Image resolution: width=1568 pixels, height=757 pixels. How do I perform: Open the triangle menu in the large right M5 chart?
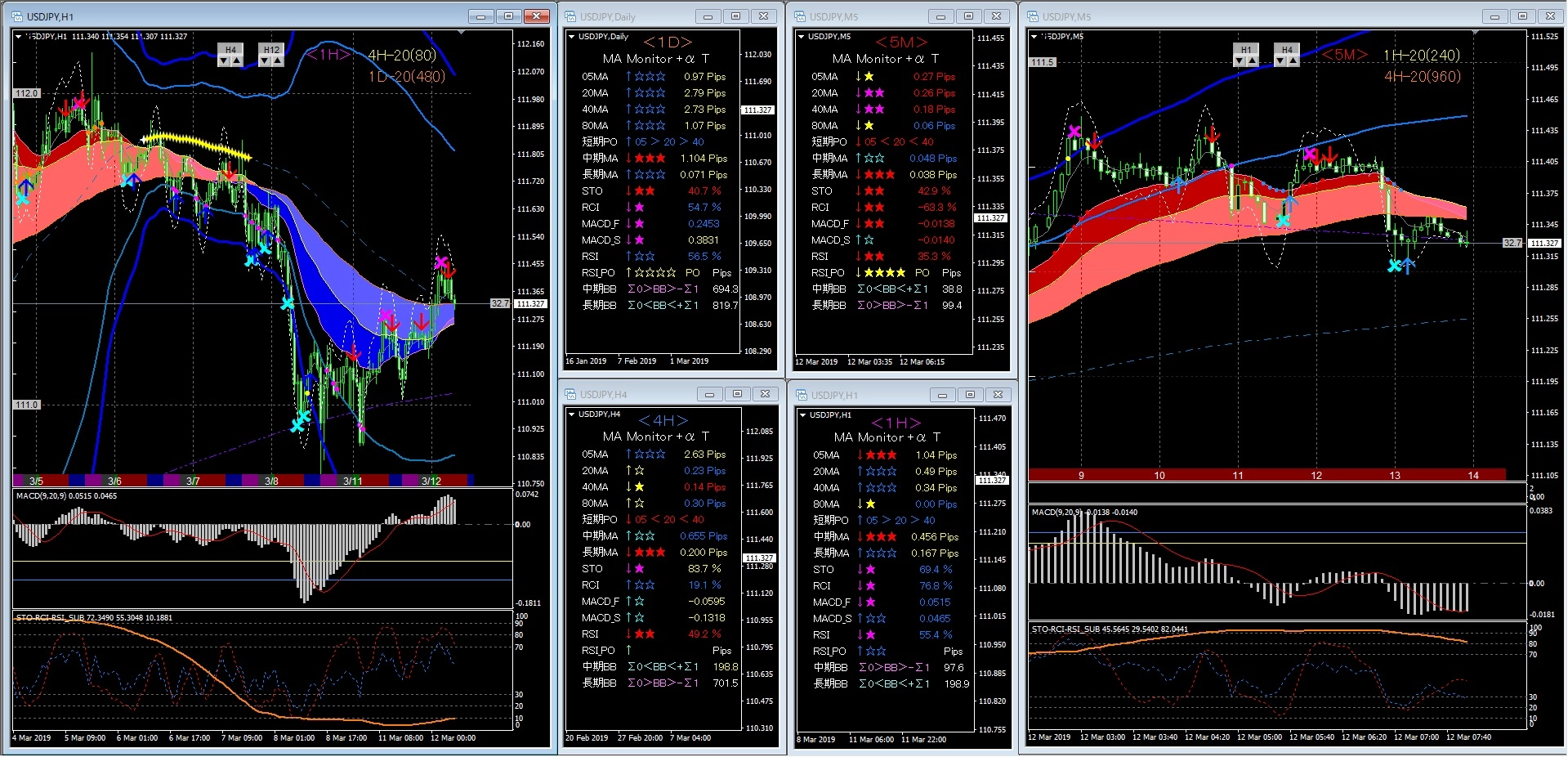(x=1034, y=36)
